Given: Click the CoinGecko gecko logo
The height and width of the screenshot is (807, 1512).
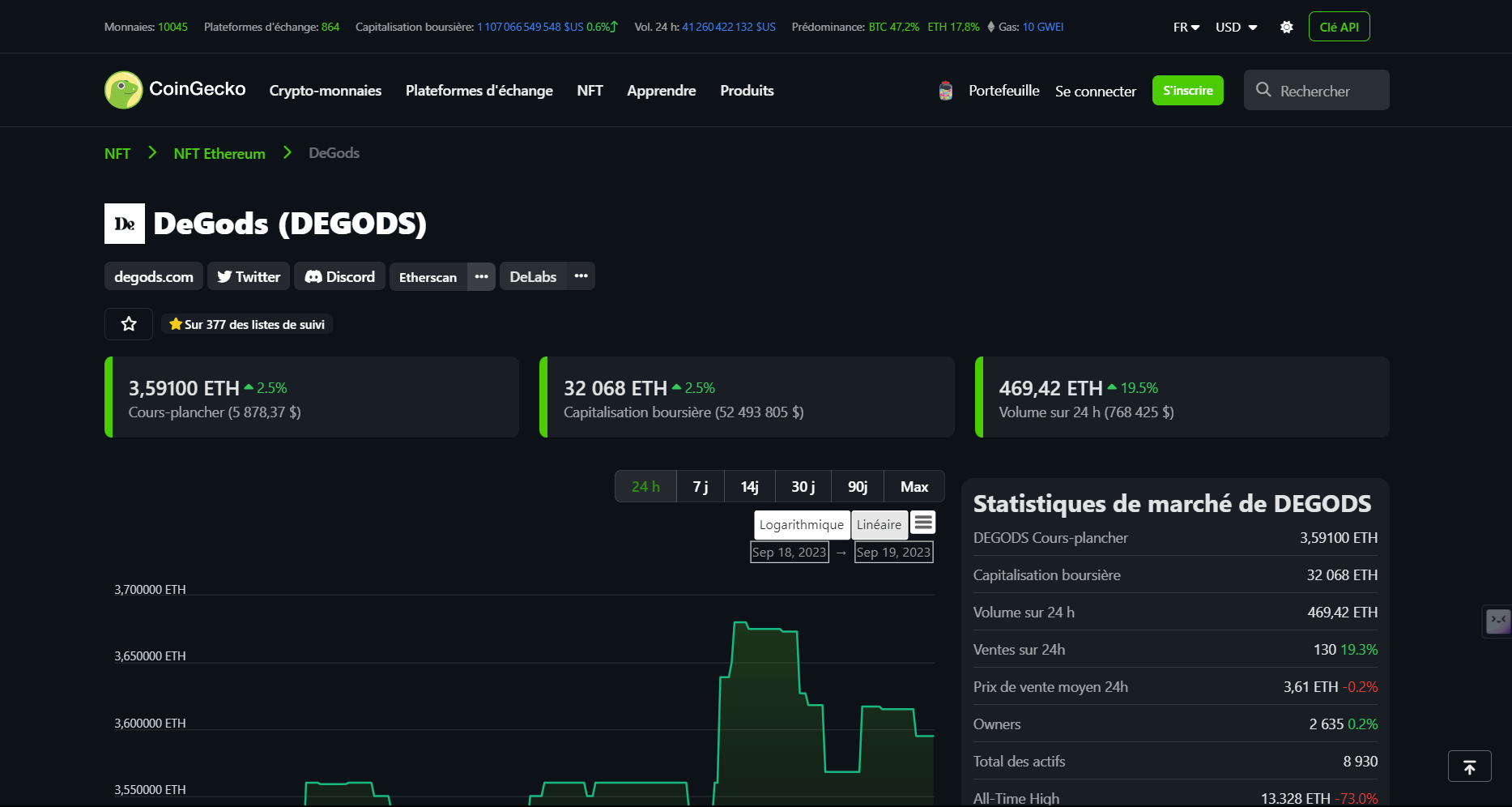Looking at the screenshot, I should click(123, 90).
